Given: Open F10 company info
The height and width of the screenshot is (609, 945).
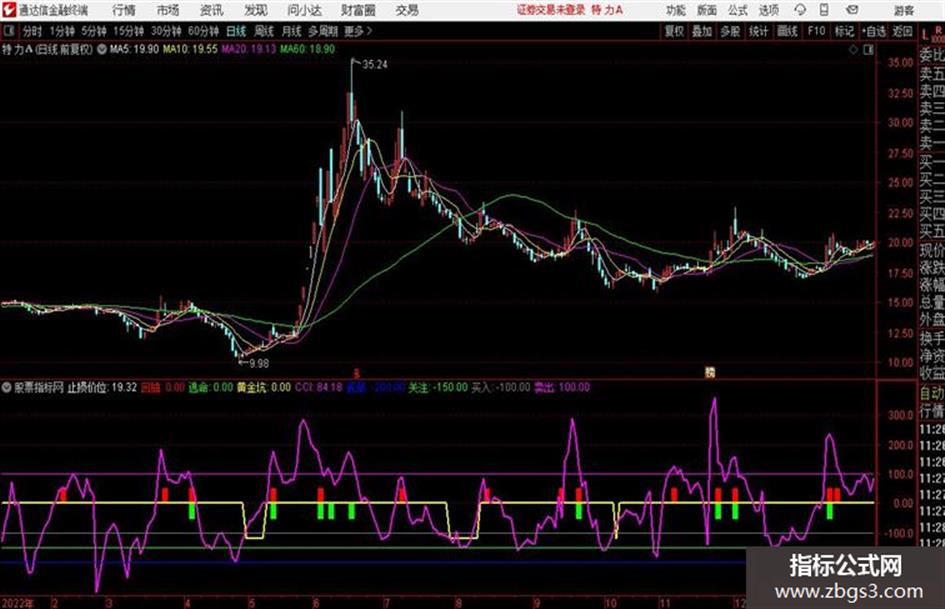Looking at the screenshot, I should 817,31.
